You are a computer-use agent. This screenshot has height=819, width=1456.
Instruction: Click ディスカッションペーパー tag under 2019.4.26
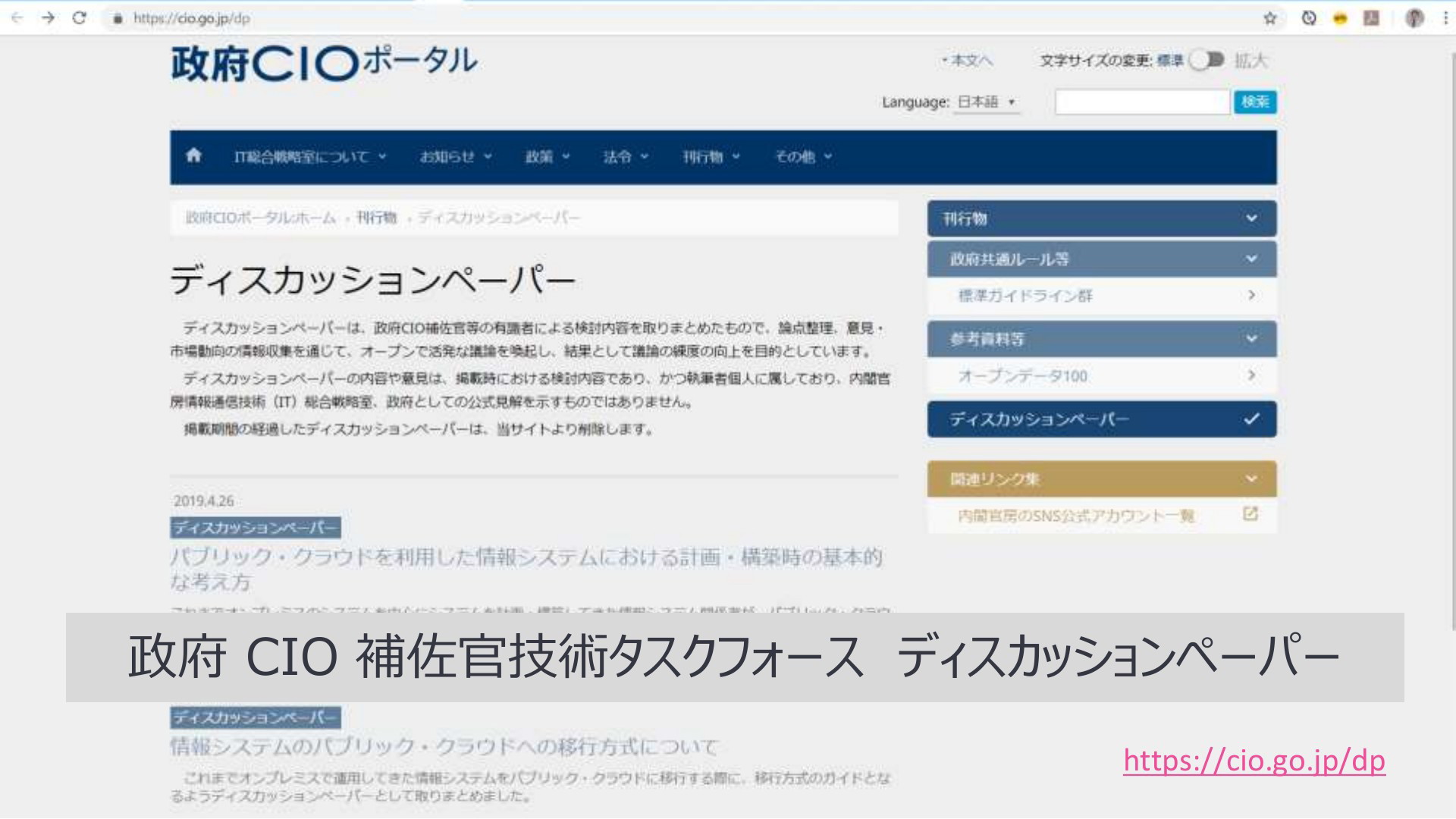256,528
